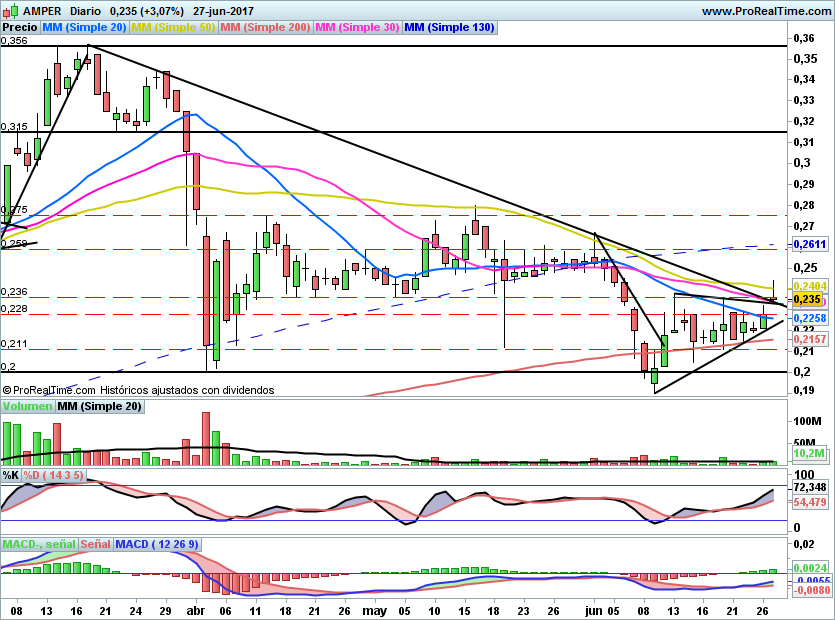This screenshot has width=835, height=620.
Task: Click the 0,2611 blue price tag
Action: 810,244
